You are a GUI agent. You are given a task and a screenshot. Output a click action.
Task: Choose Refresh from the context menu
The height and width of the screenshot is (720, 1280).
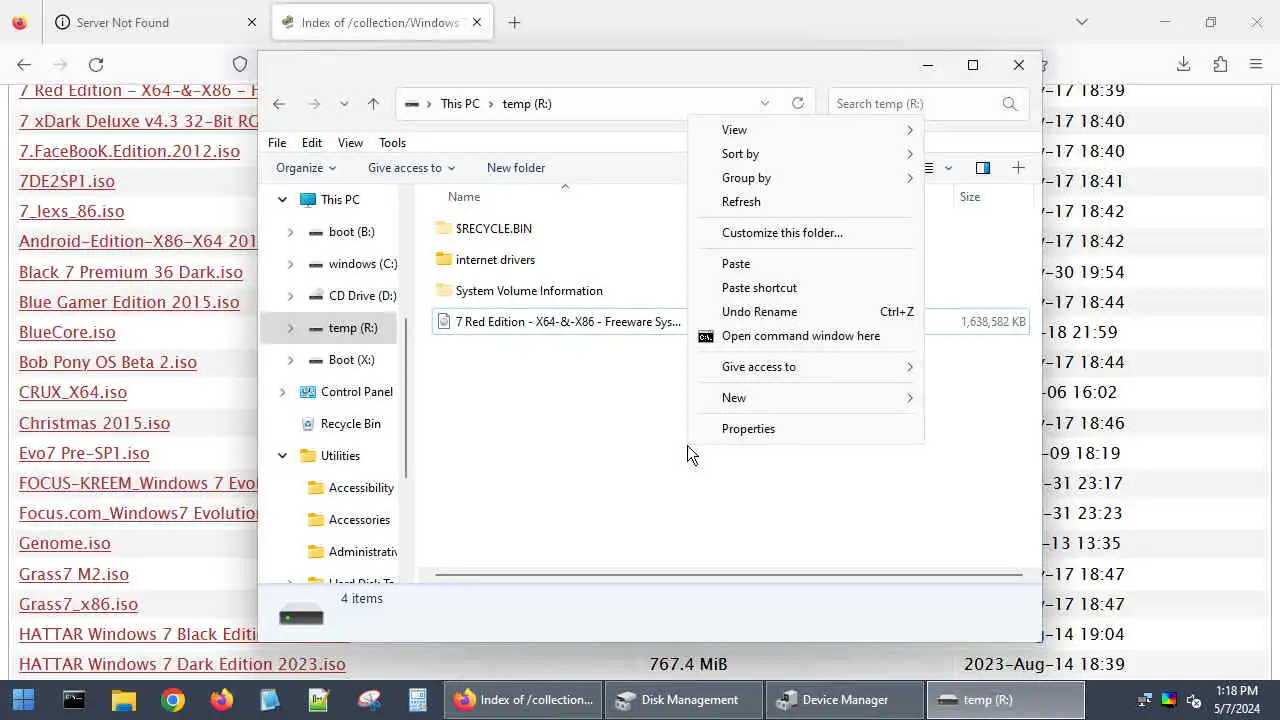tap(806, 202)
